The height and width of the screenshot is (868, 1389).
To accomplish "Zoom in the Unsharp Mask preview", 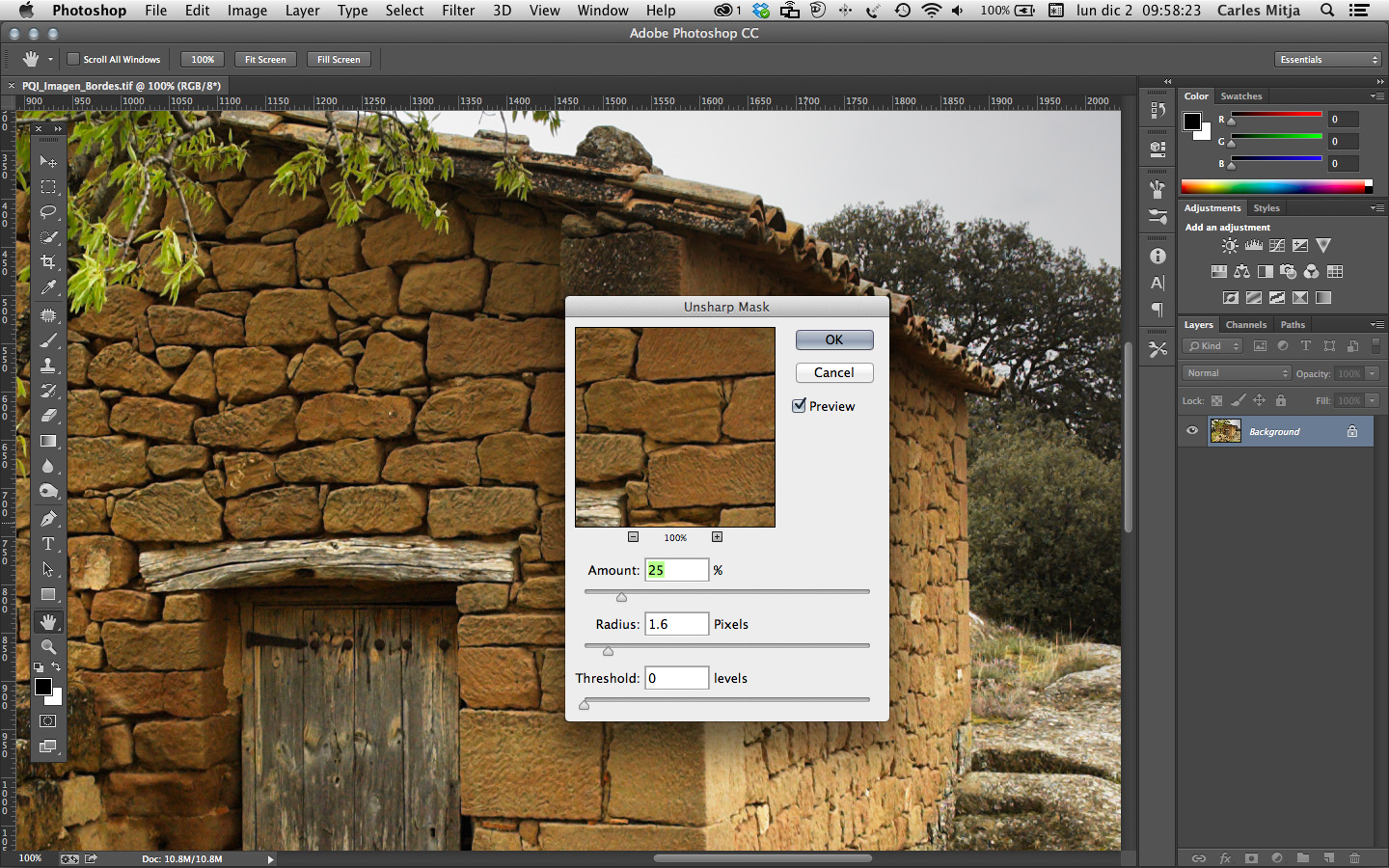I will pyautogui.click(x=717, y=537).
